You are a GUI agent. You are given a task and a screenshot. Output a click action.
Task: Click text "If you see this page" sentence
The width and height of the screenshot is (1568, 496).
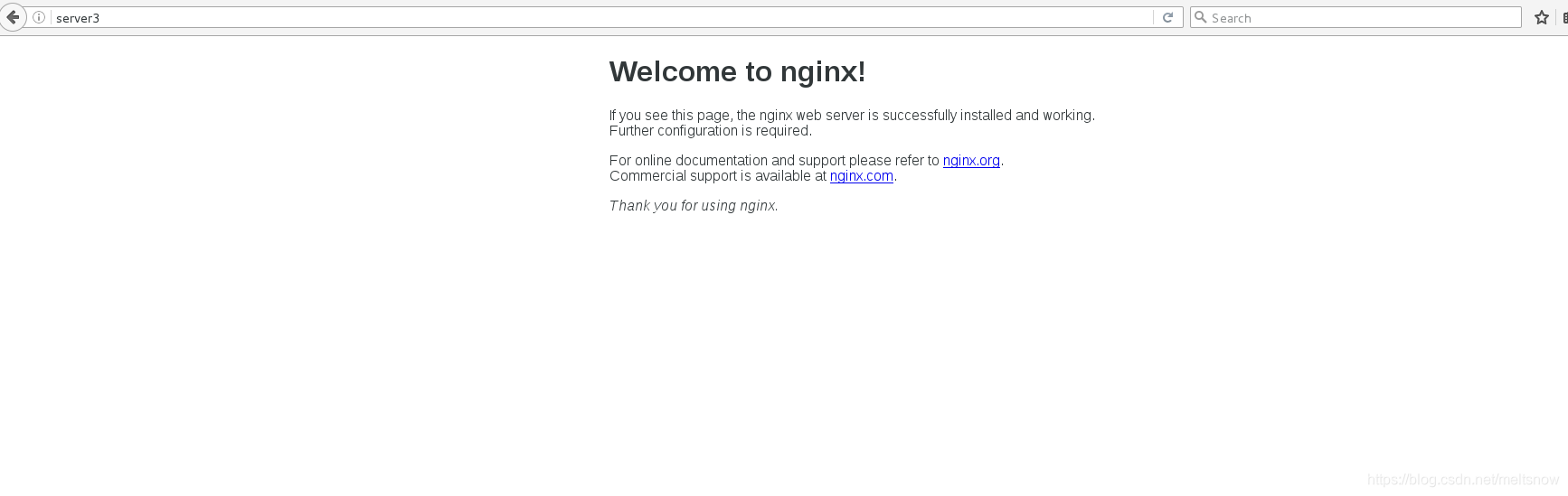(852, 116)
